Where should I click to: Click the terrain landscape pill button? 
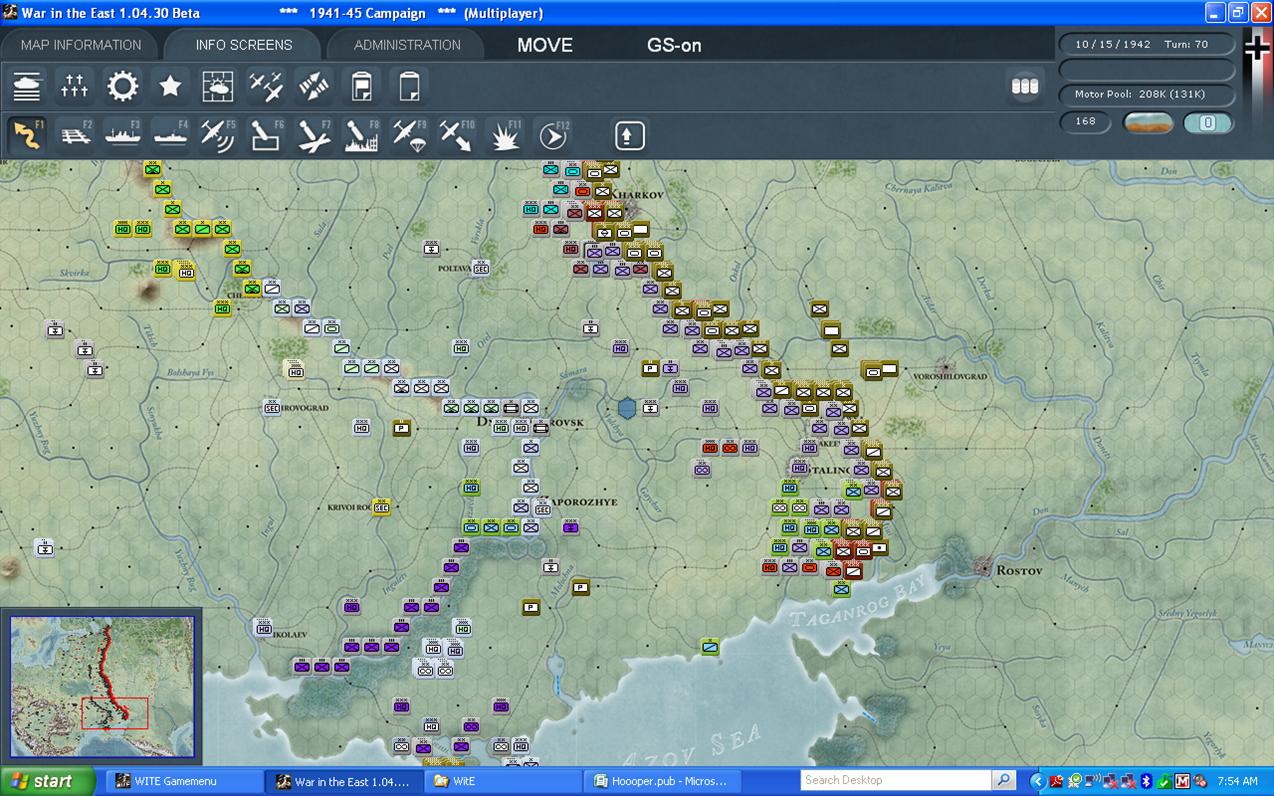pos(1148,123)
